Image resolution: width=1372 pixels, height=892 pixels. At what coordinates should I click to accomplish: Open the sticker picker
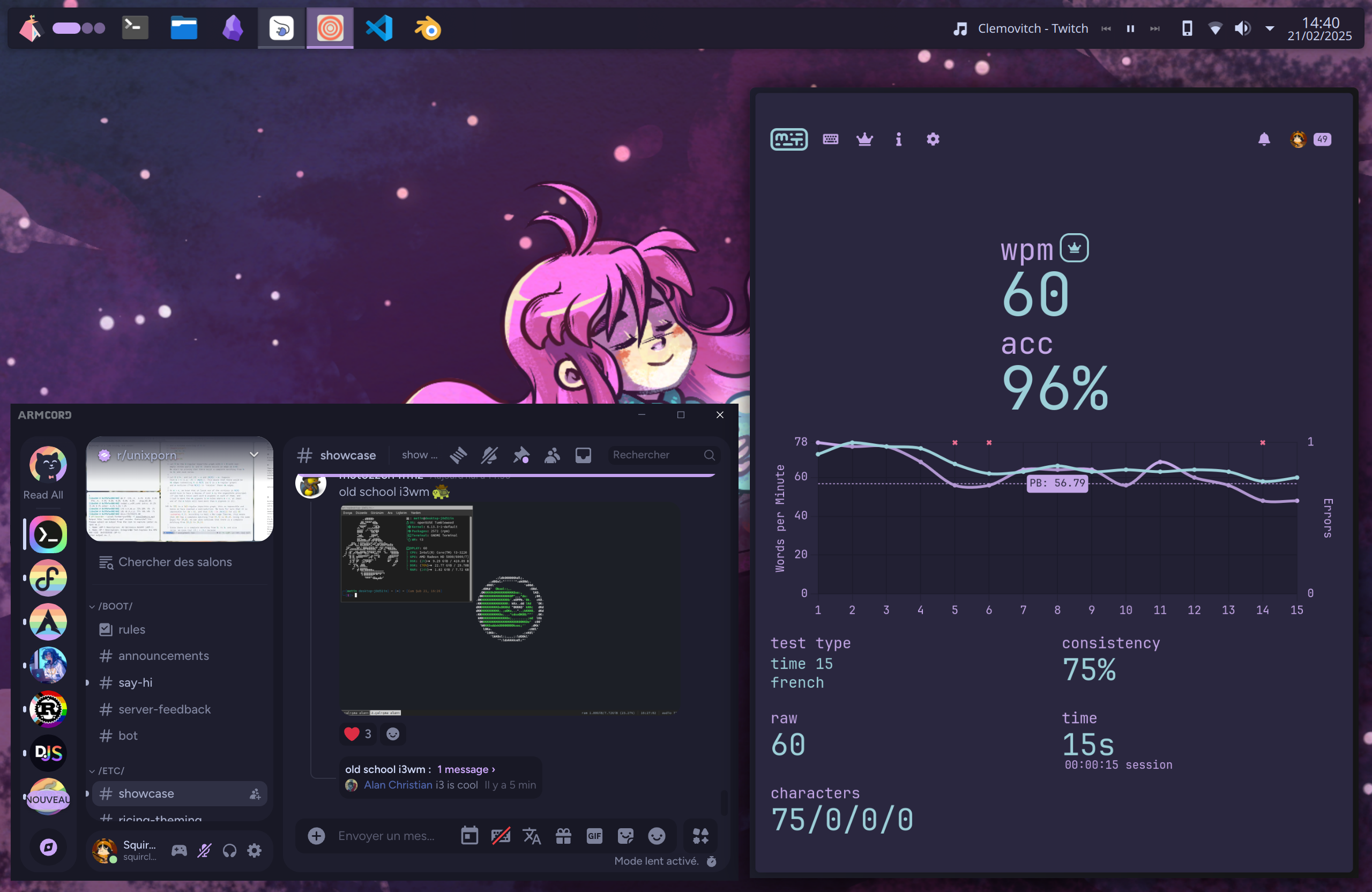(x=625, y=836)
